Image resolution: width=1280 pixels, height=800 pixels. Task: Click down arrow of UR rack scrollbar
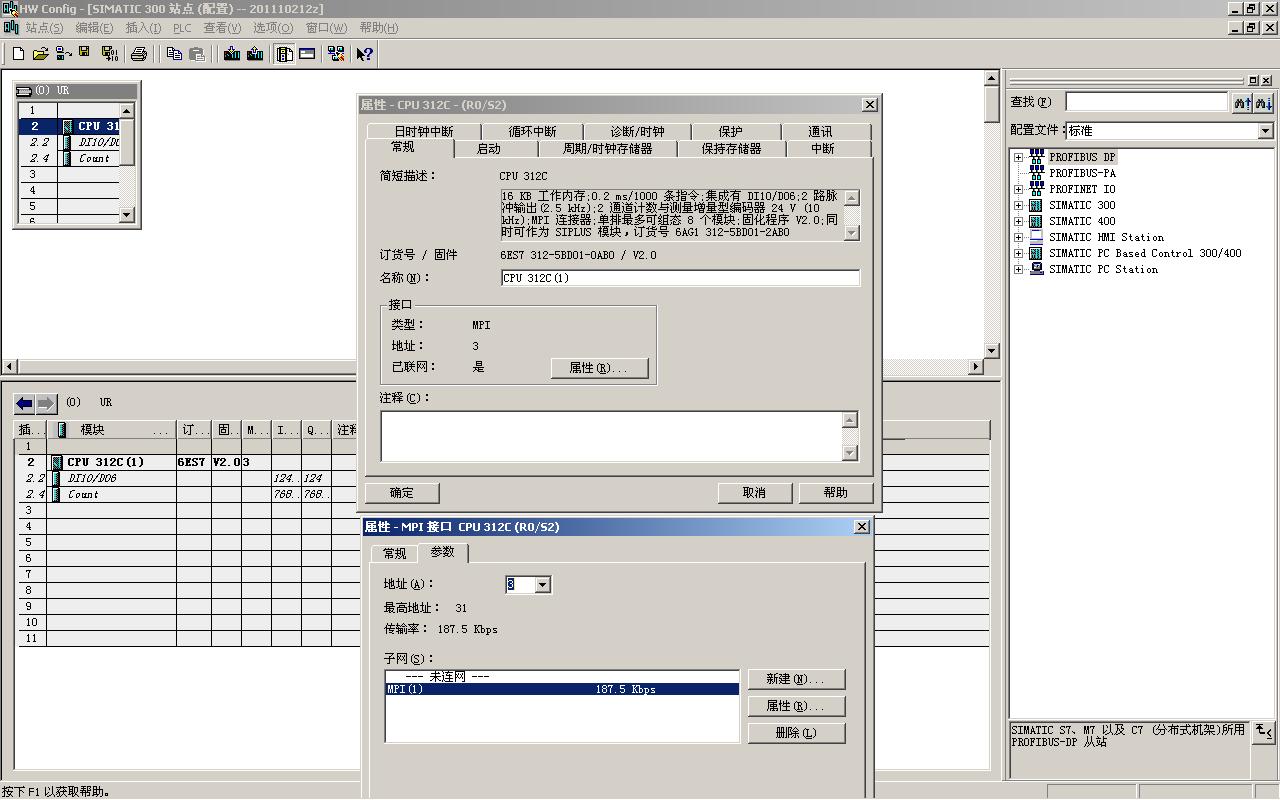pyautogui.click(x=127, y=214)
